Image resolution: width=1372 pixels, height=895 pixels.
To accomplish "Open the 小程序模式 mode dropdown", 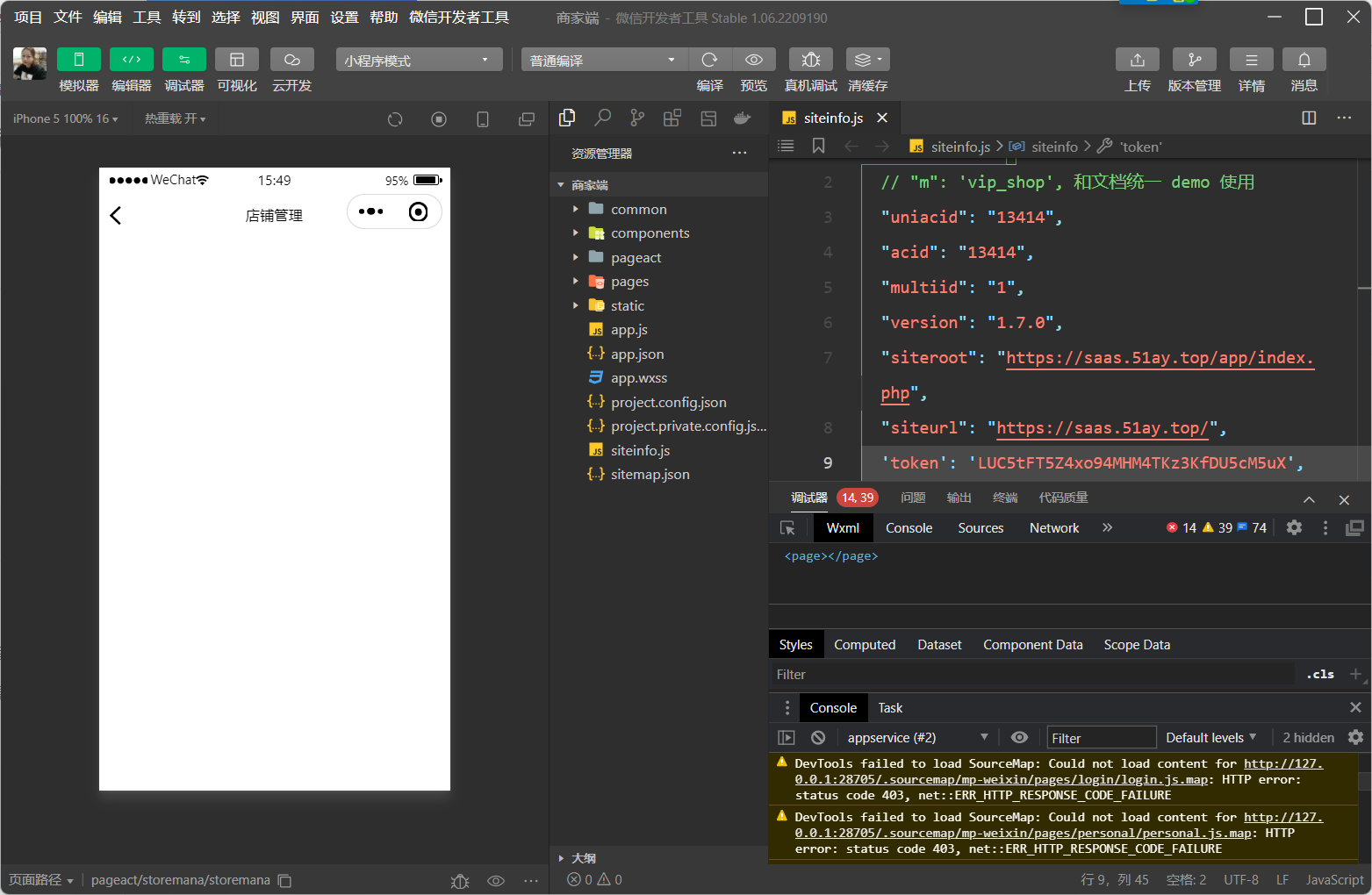I will pos(419,60).
